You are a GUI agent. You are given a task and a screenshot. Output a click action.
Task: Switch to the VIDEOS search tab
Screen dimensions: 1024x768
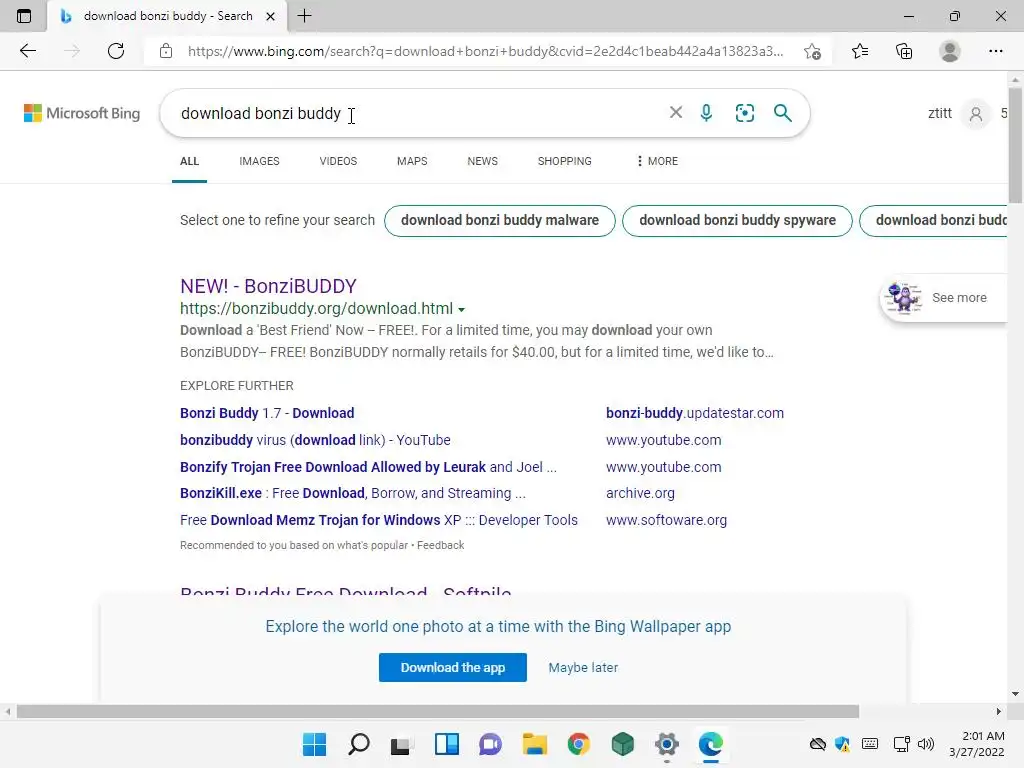point(338,161)
